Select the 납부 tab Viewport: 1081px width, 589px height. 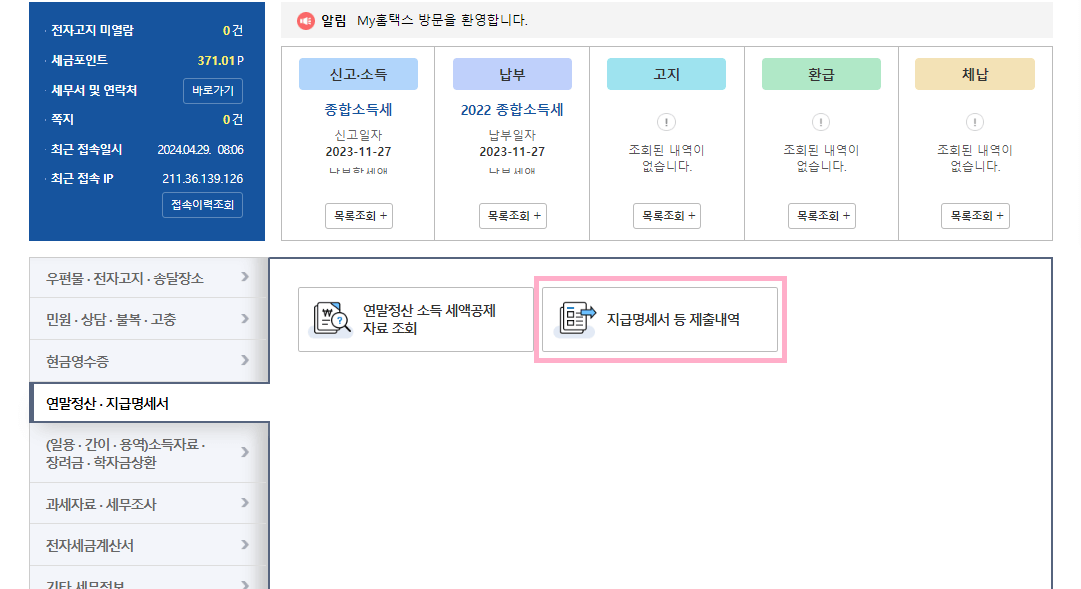click(512, 73)
